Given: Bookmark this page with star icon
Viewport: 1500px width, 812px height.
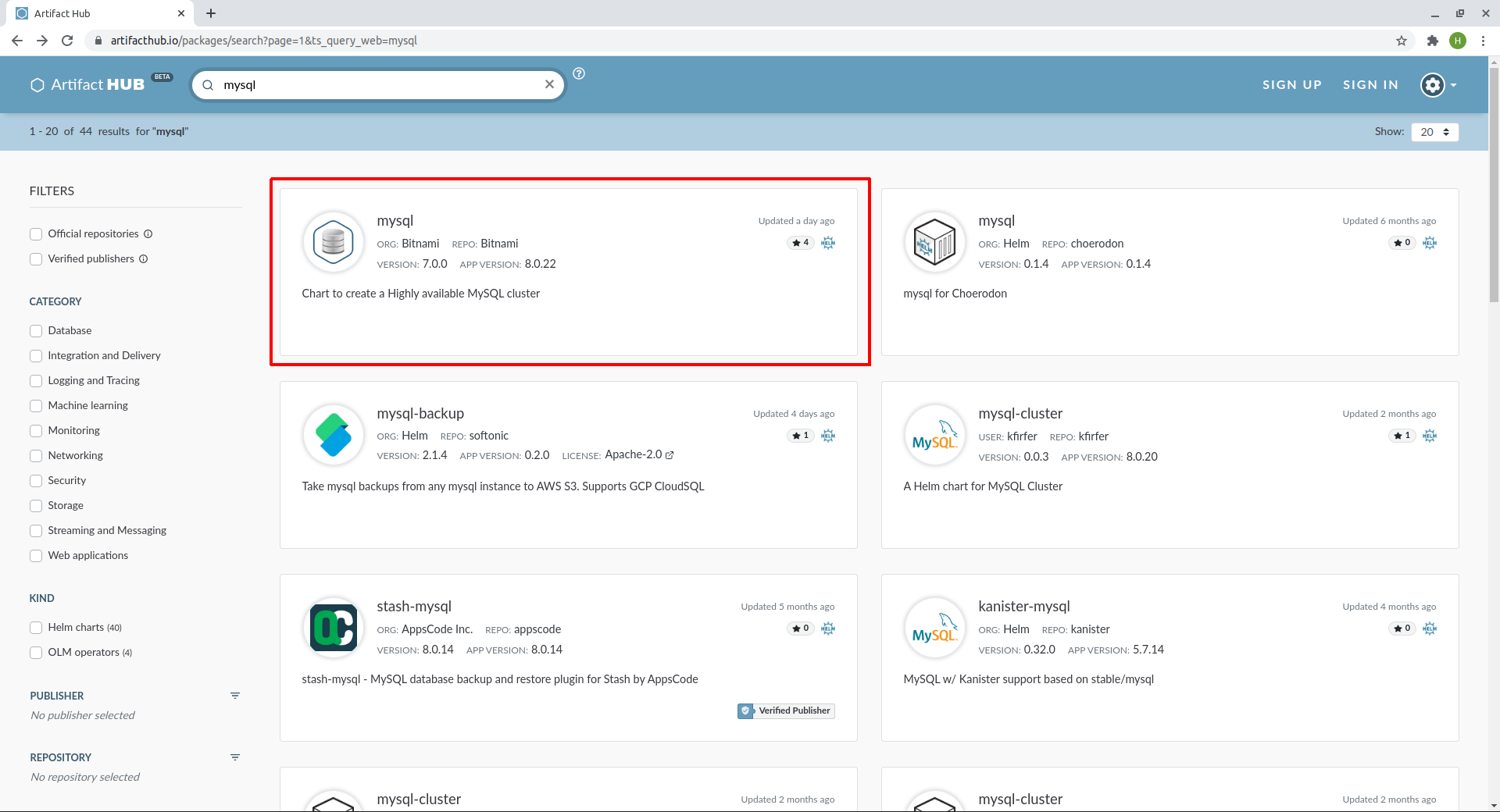Looking at the screenshot, I should pos(1402,41).
